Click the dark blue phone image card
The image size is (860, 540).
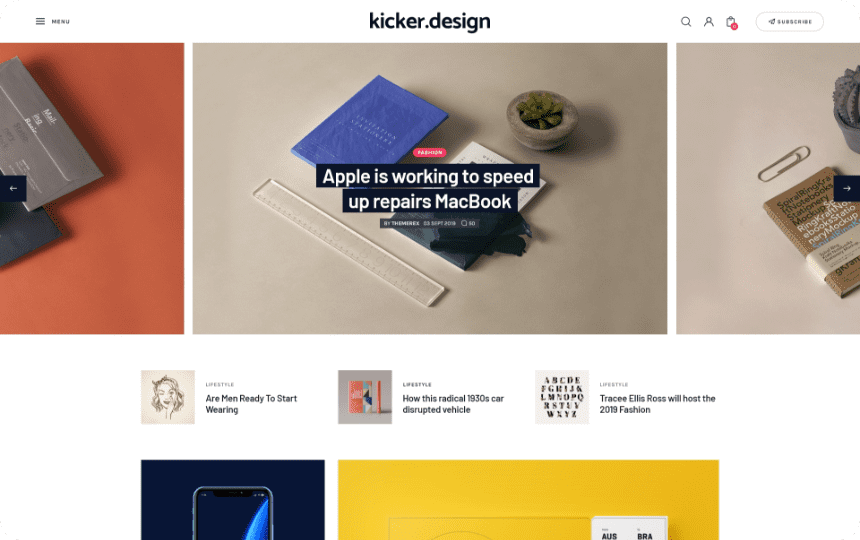coord(233,500)
